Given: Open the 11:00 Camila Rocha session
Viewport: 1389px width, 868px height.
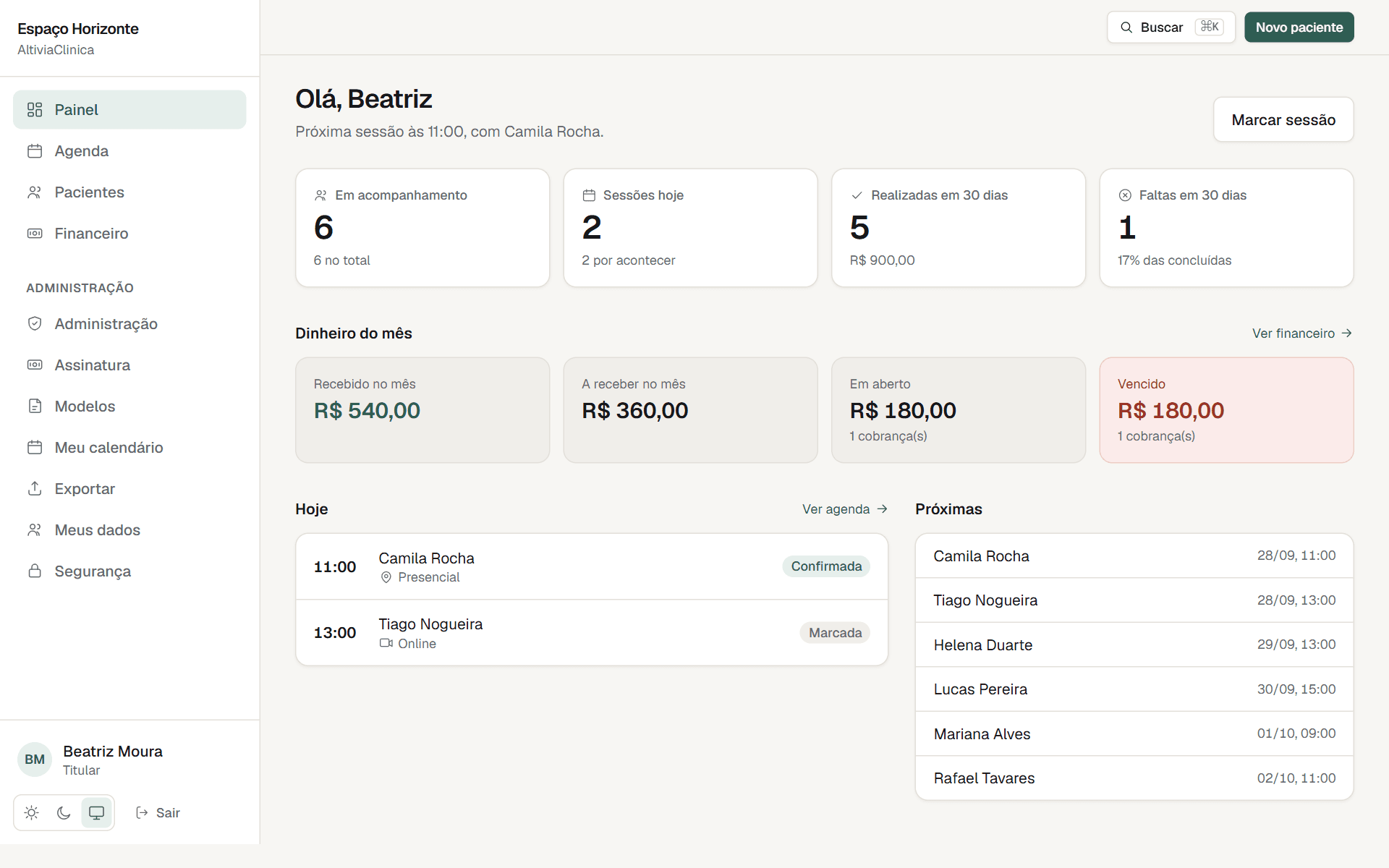Looking at the screenshot, I should pos(592,567).
